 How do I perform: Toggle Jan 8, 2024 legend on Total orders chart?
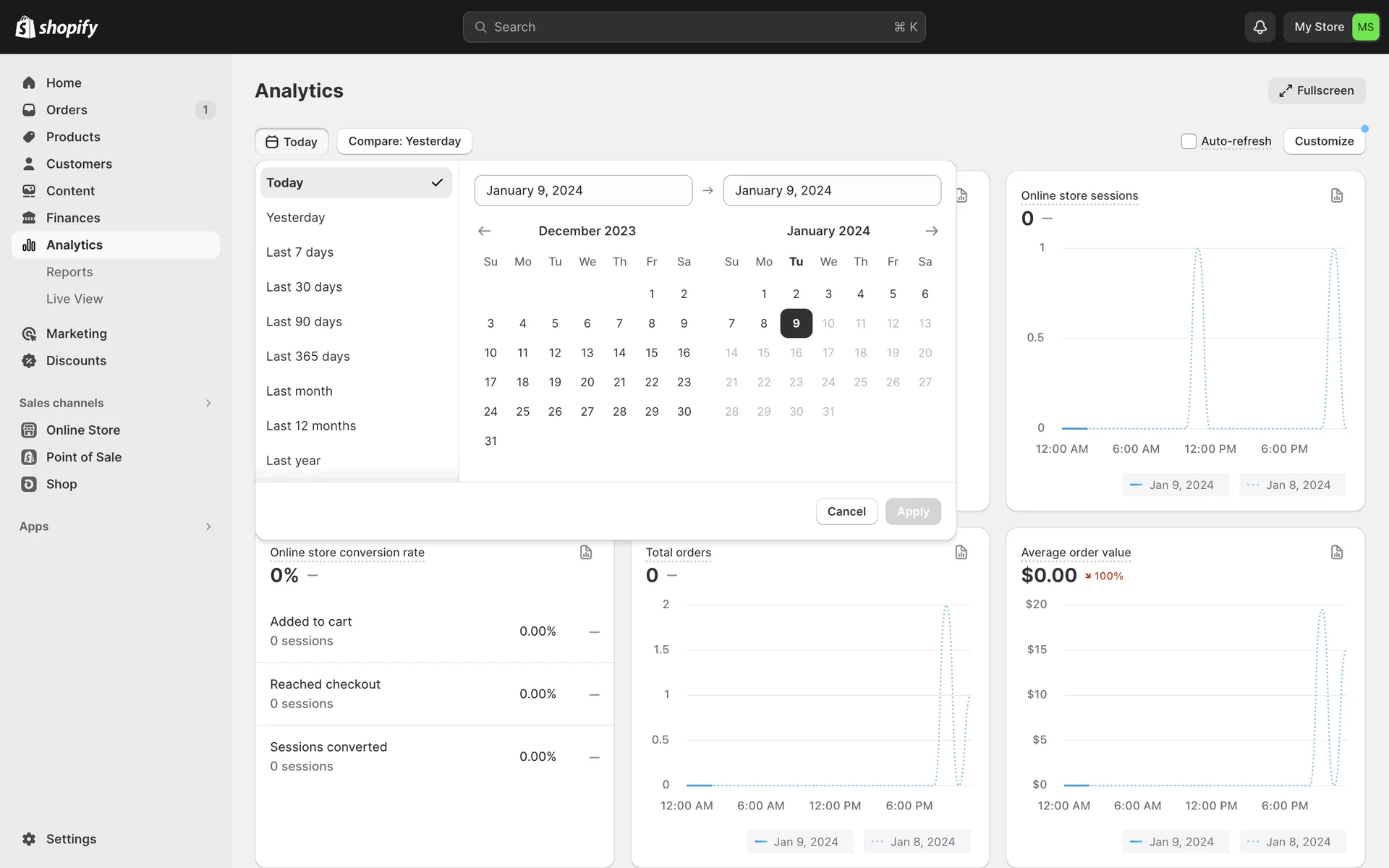(x=916, y=842)
